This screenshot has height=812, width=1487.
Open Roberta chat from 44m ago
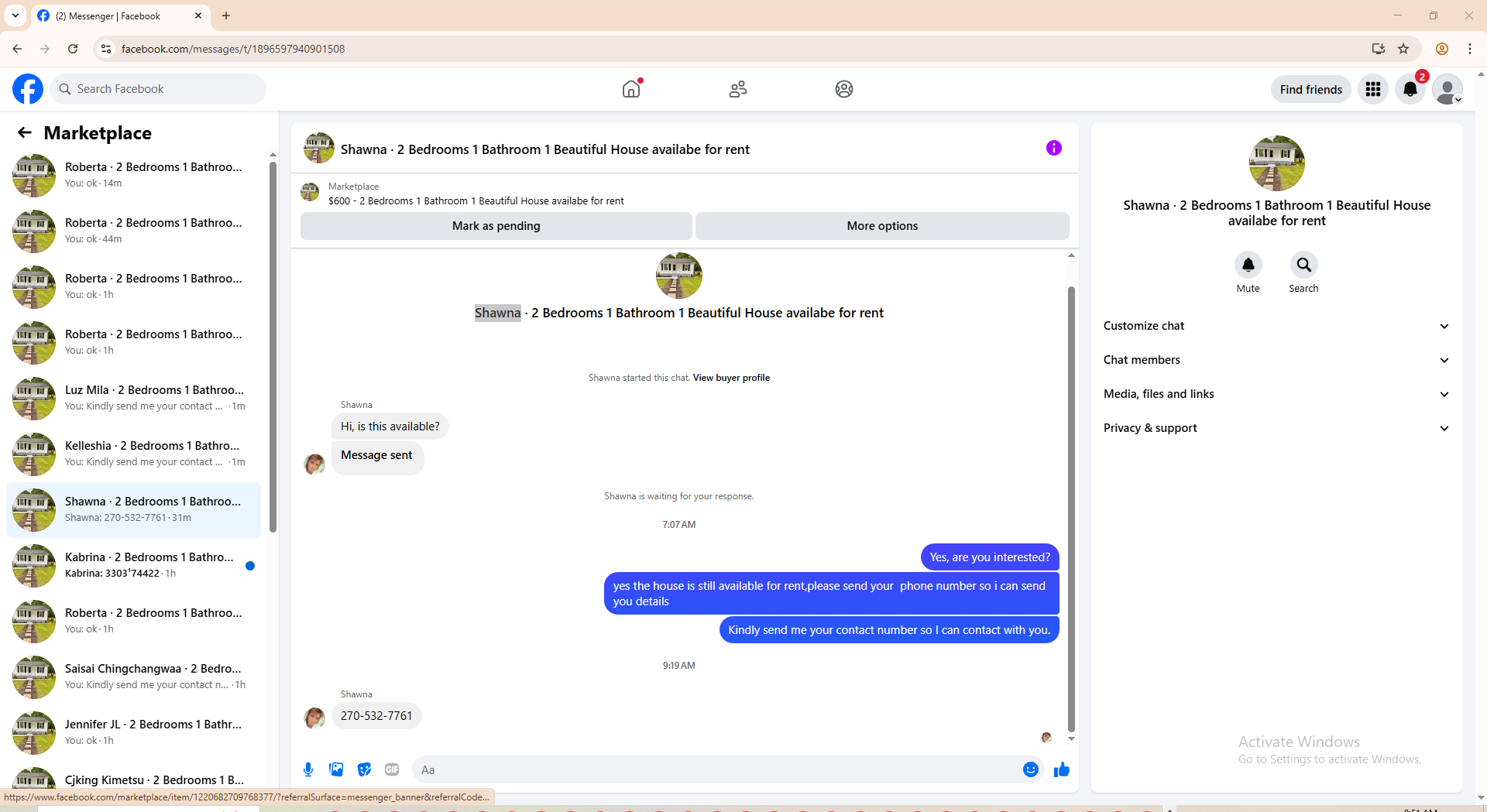click(133, 231)
